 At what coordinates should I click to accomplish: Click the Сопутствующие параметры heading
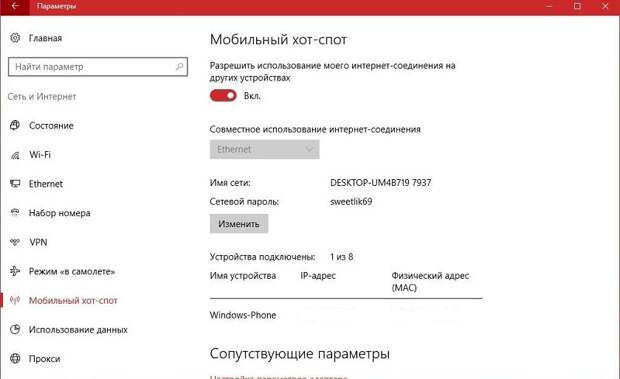[x=300, y=353]
